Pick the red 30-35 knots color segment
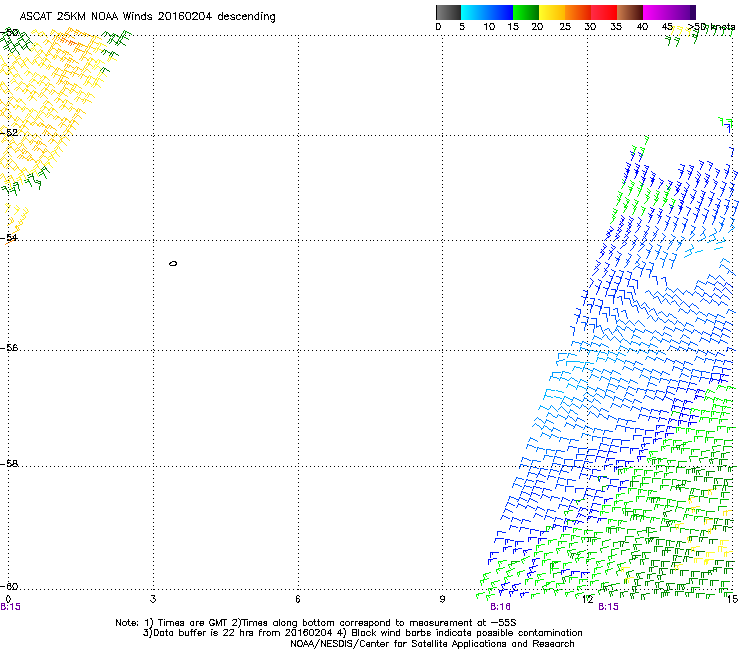740x650 pixels. (604, 12)
